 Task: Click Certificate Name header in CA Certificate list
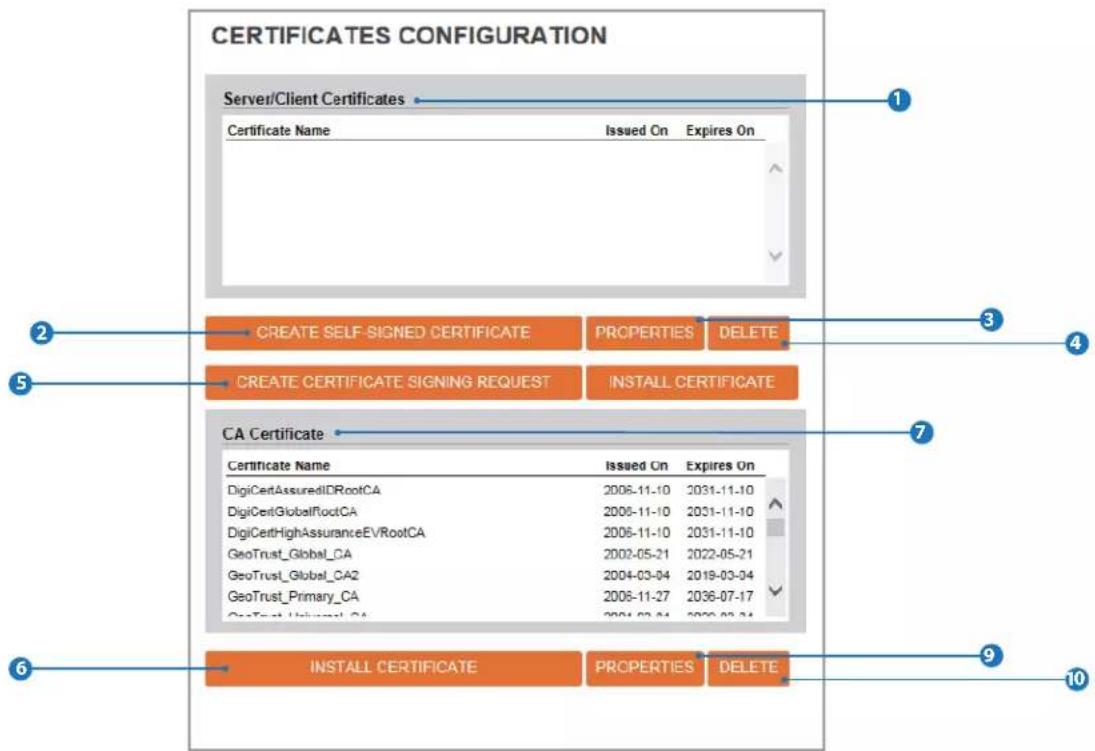pos(279,465)
